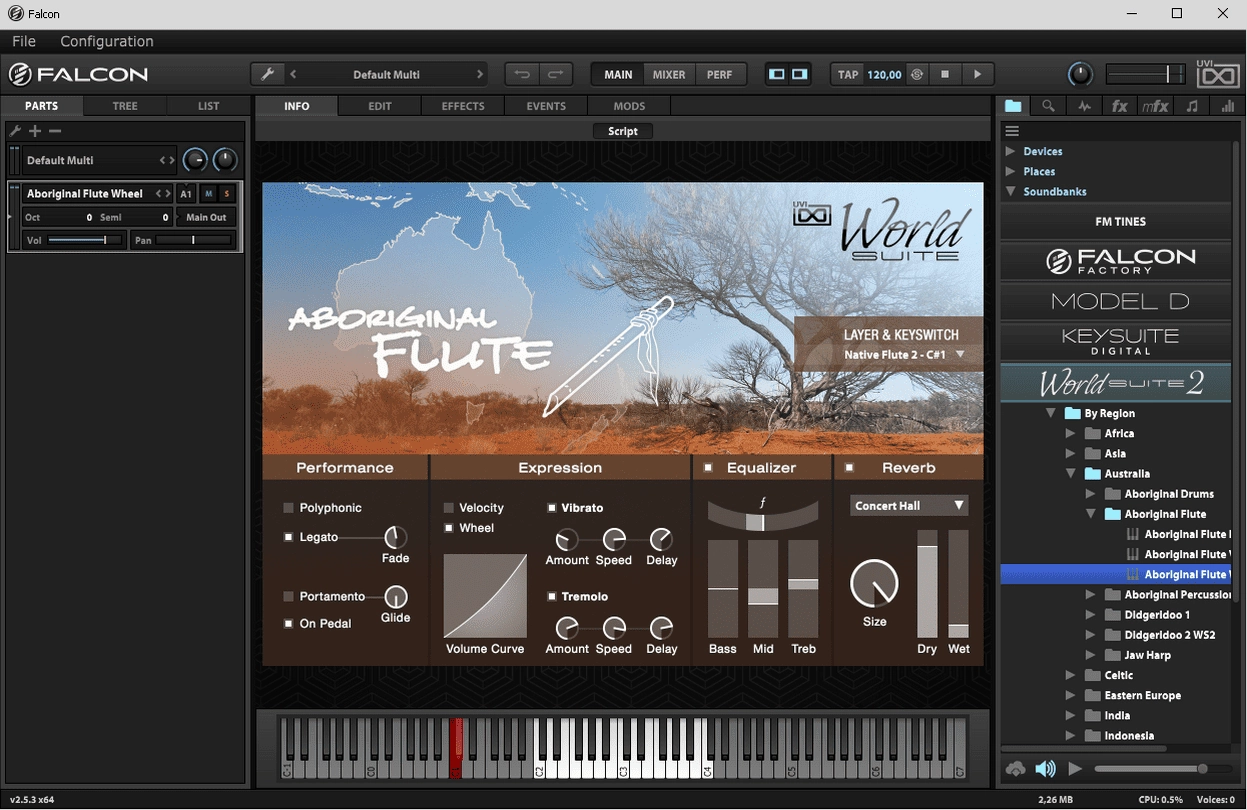Open the Configuration menu
Image resolution: width=1247 pixels, height=810 pixels.
(107, 41)
